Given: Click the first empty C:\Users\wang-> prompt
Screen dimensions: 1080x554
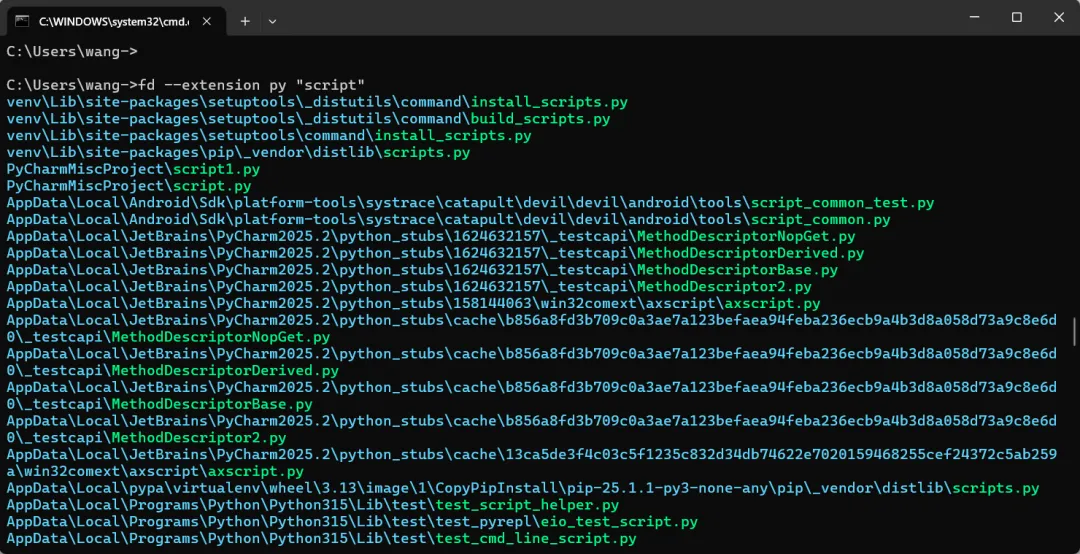Looking at the screenshot, I should coord(72,52).
